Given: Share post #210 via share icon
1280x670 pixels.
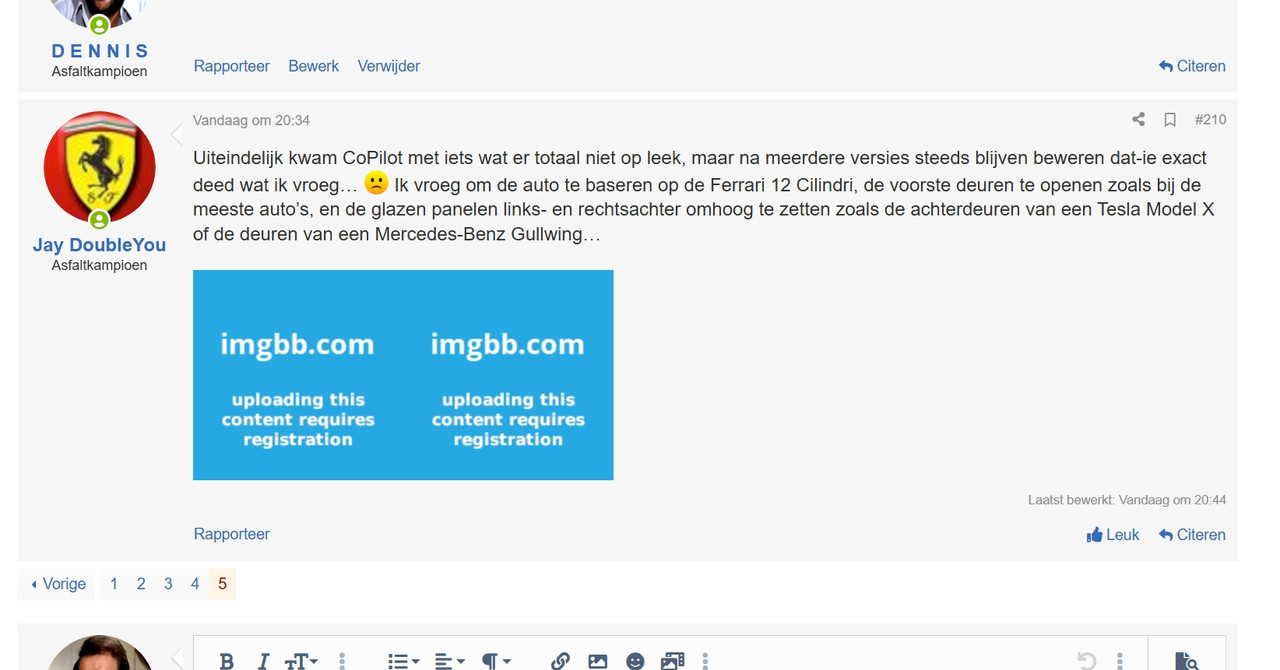Looking at the screenshot, I should 1138,120.
